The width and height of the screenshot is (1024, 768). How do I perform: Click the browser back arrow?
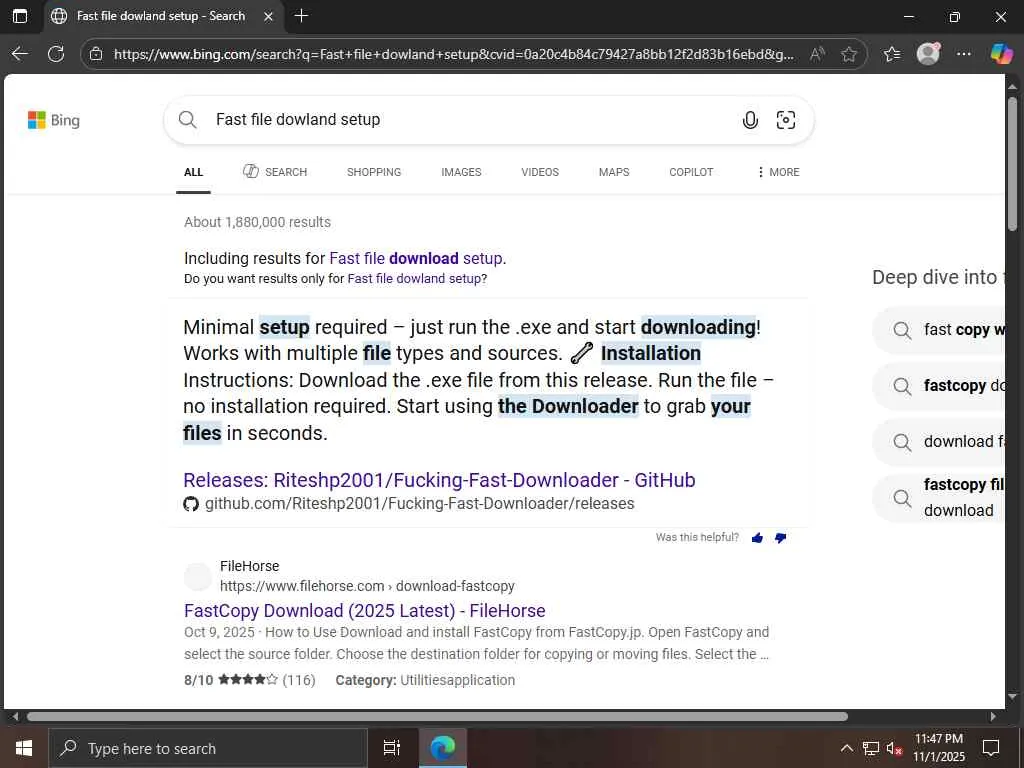point(20,54)
